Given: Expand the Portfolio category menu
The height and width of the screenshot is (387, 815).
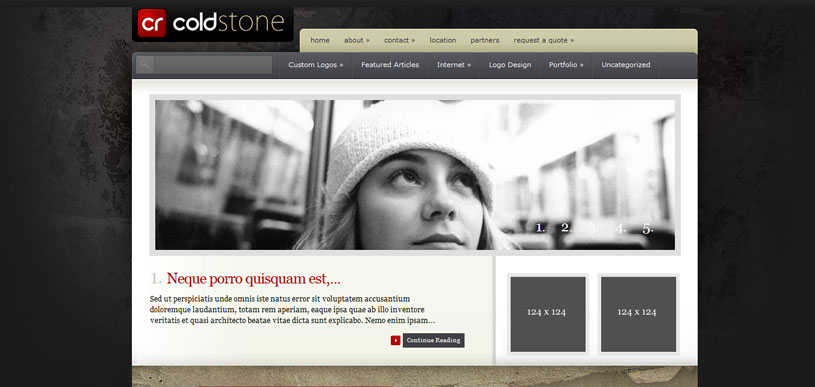Looking at the screenshot, I should pos(566,65).
